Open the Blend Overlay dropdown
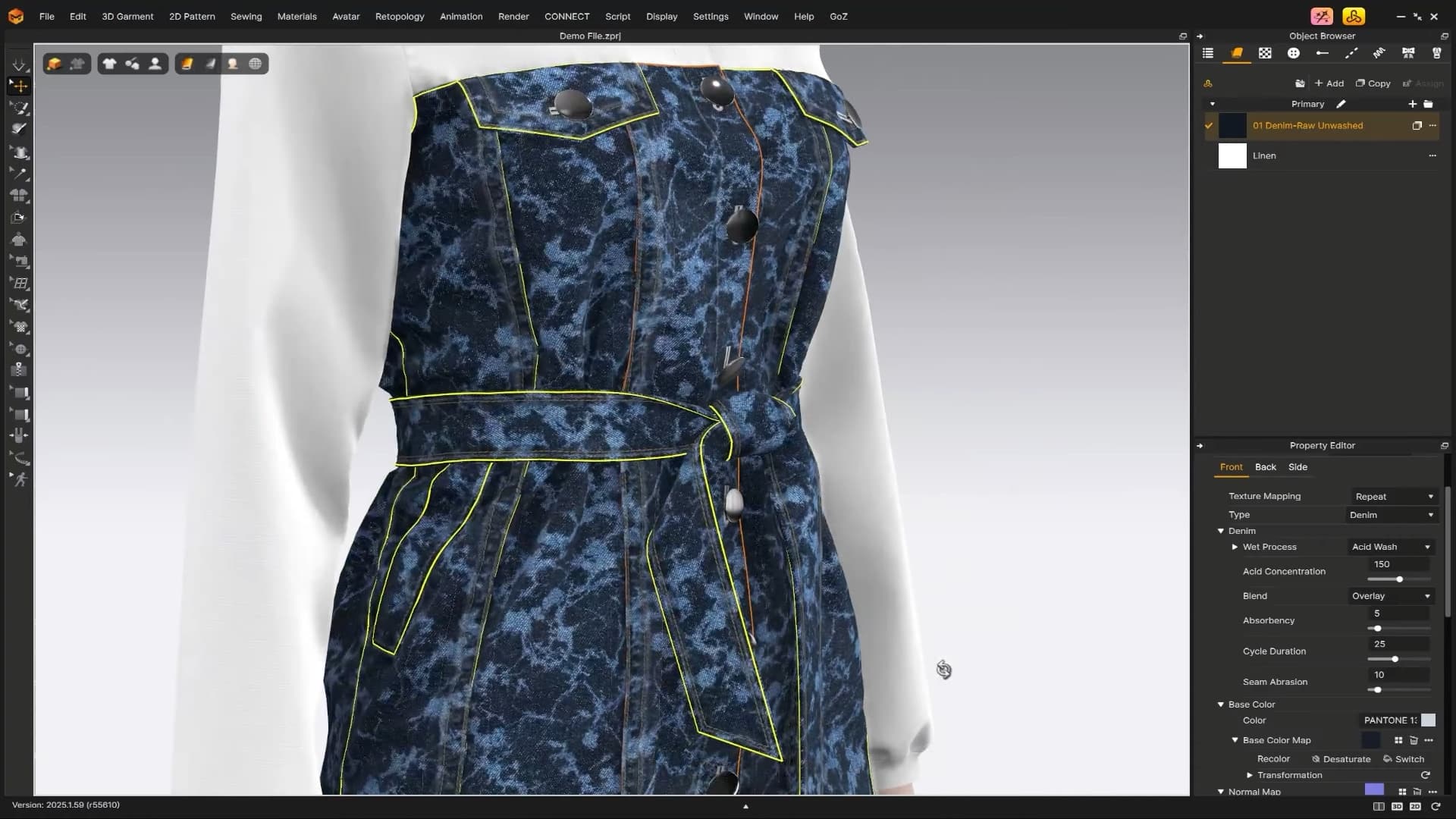 point(1392,596)
